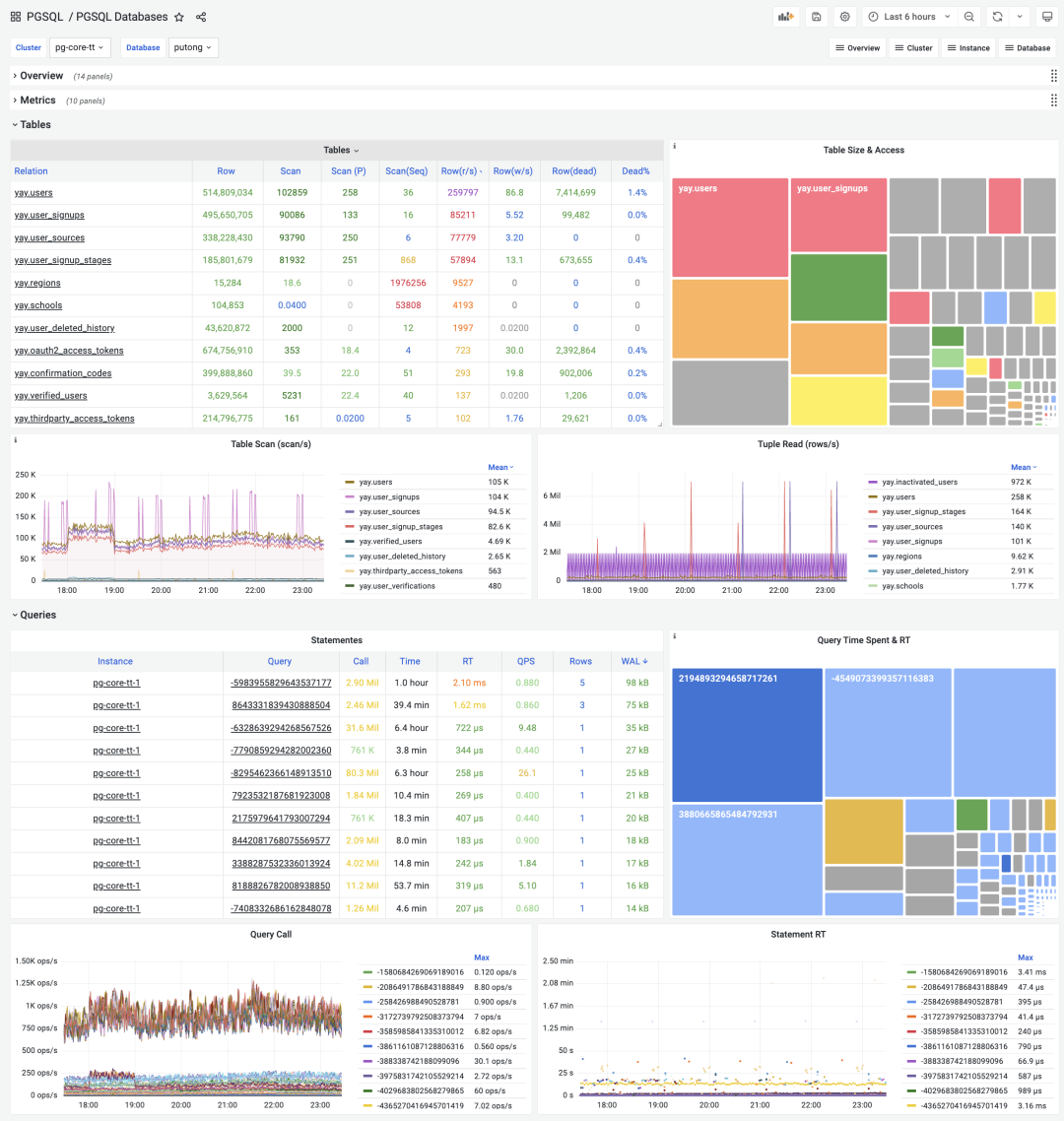
Task: Switch to TV display mode icon
Action: point(1046,17)
